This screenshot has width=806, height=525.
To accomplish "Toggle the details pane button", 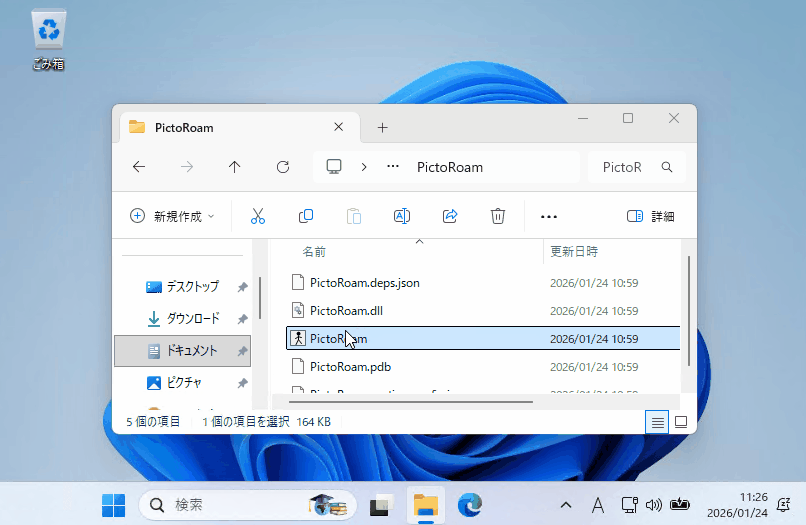I will (x=650, y=216).
